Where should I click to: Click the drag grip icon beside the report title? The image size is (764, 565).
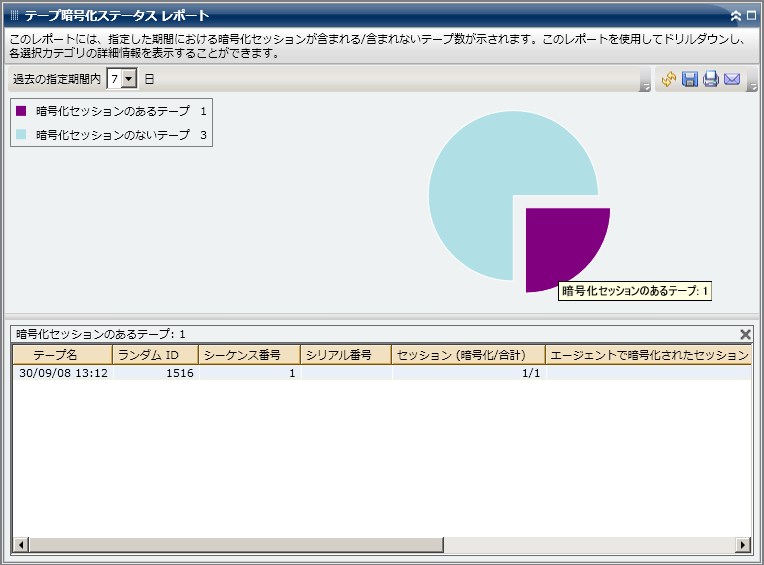tap(14, 16)
